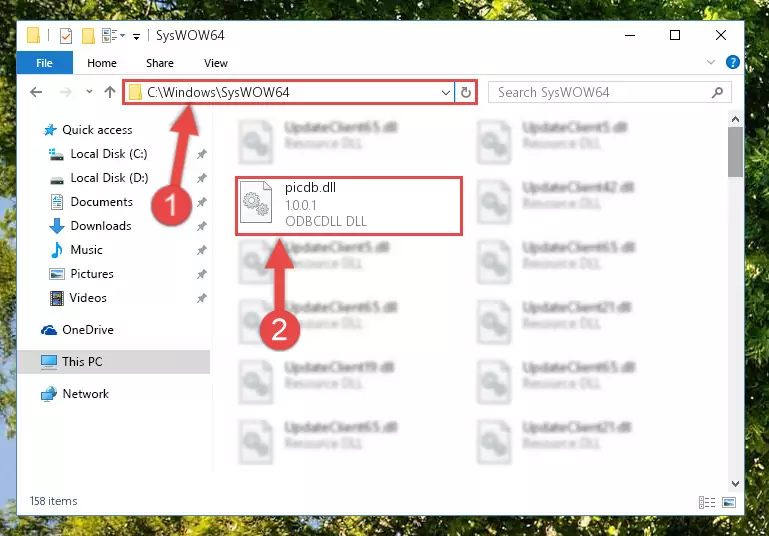This screenshot has height=536, width=769.
Task: Expand the ribbon with the chevron
Action: (x=711, y=62)
